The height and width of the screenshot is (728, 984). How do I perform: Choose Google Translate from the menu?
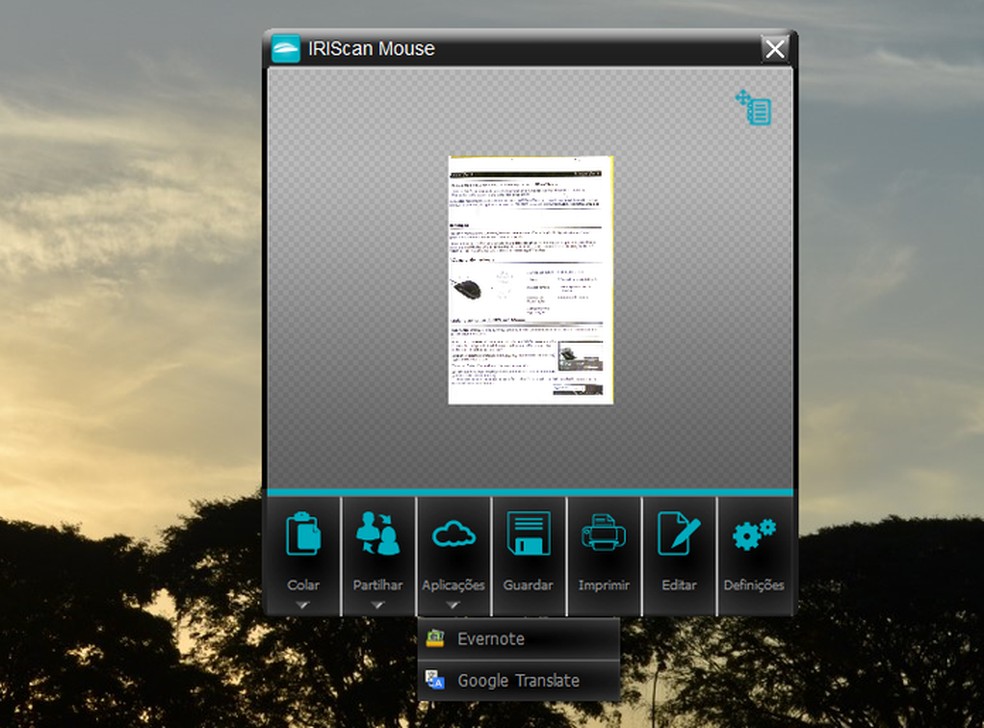[518, 680]
